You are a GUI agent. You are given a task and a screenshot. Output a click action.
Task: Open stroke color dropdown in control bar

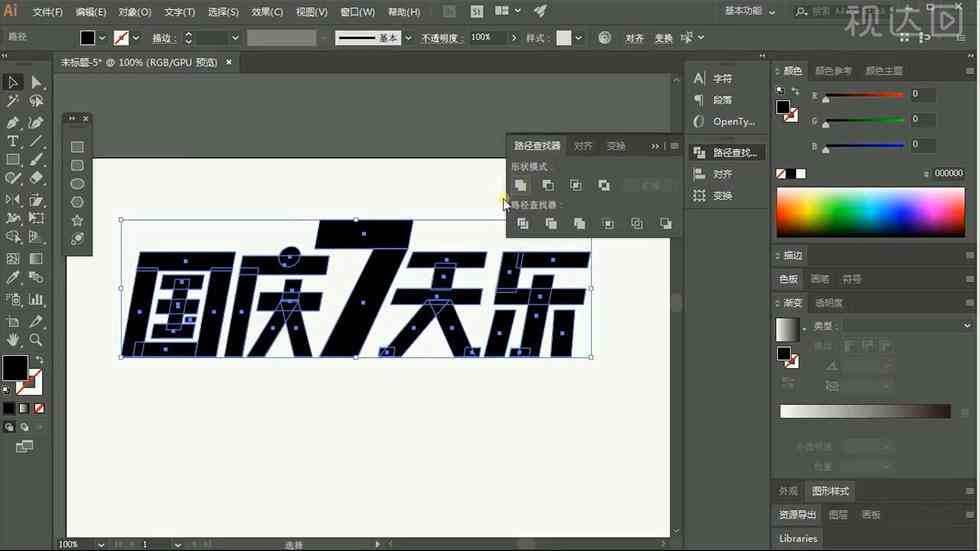[x=136, y=38]
